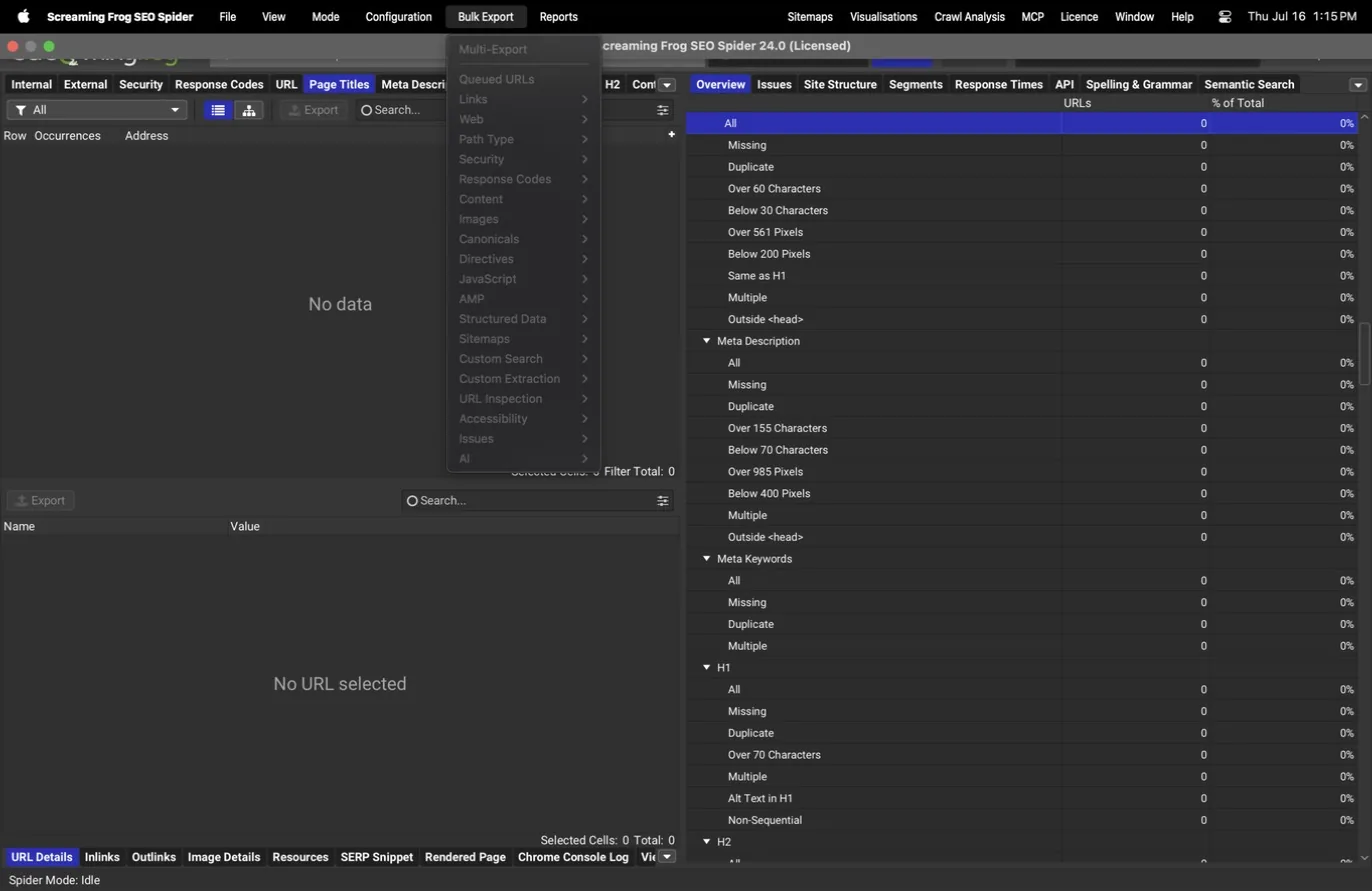Click the Value column header in the lower pane
This screenshot has width=1372, height=891.
click(245, 526)
